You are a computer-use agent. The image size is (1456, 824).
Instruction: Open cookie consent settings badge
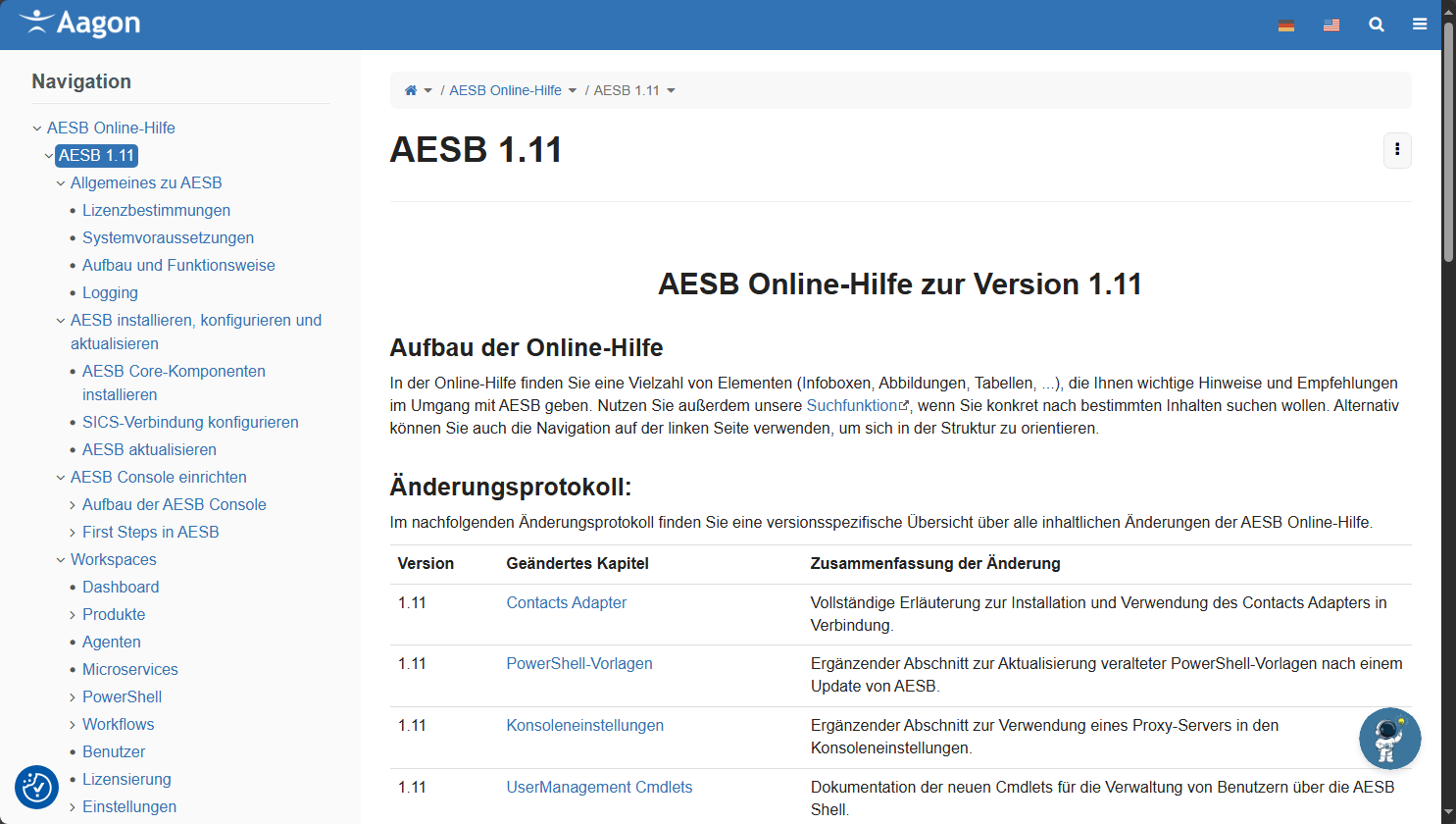tap(37, 787)
